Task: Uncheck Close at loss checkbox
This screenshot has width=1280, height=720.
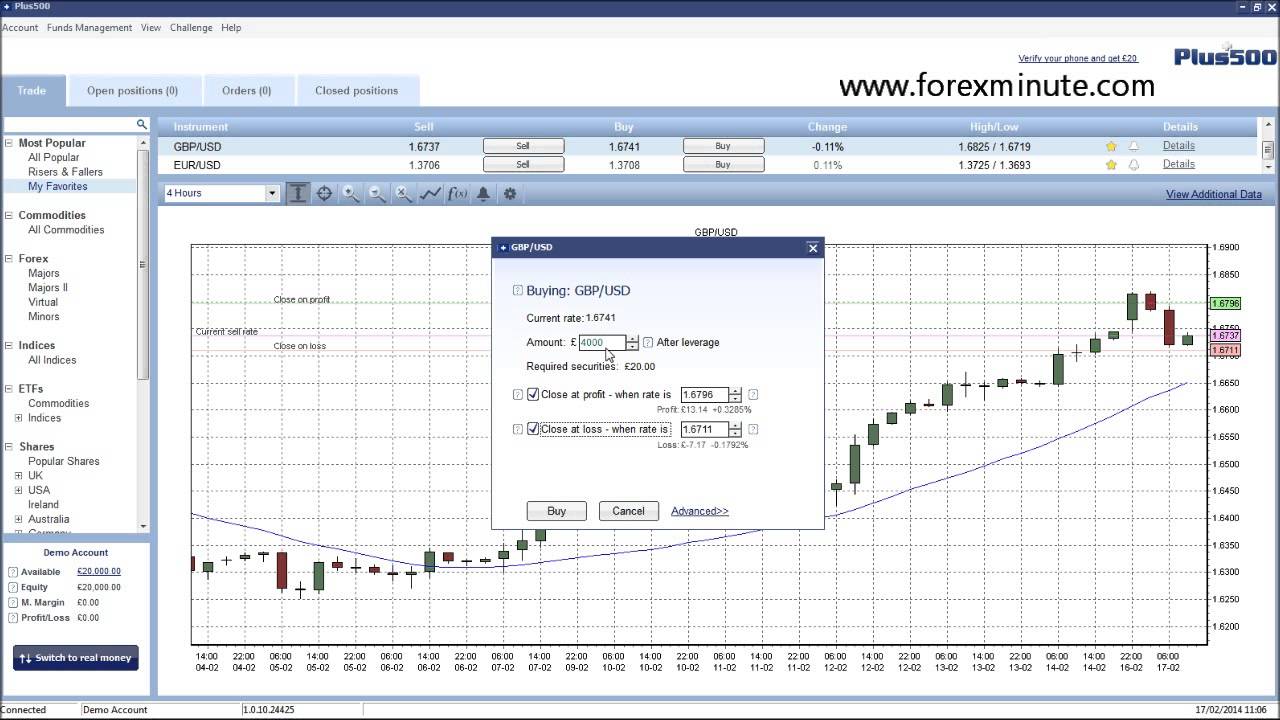Action: tap(533, 429)
